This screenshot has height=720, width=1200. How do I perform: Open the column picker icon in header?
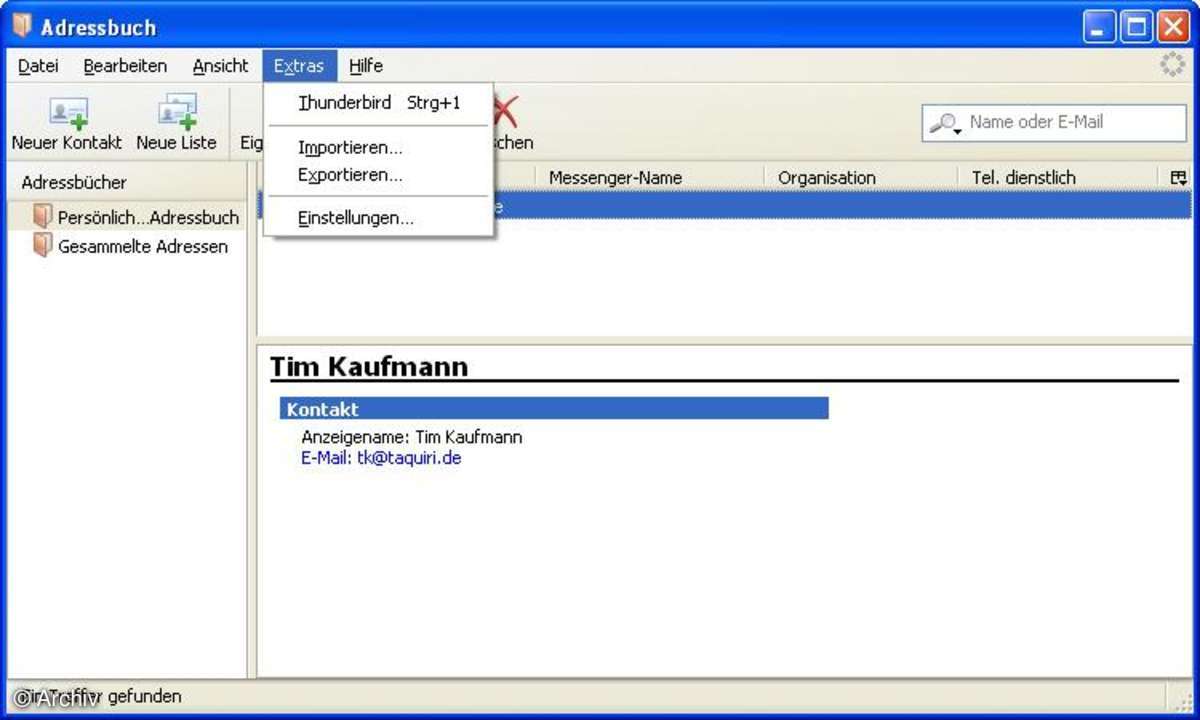click(1179, 177)
